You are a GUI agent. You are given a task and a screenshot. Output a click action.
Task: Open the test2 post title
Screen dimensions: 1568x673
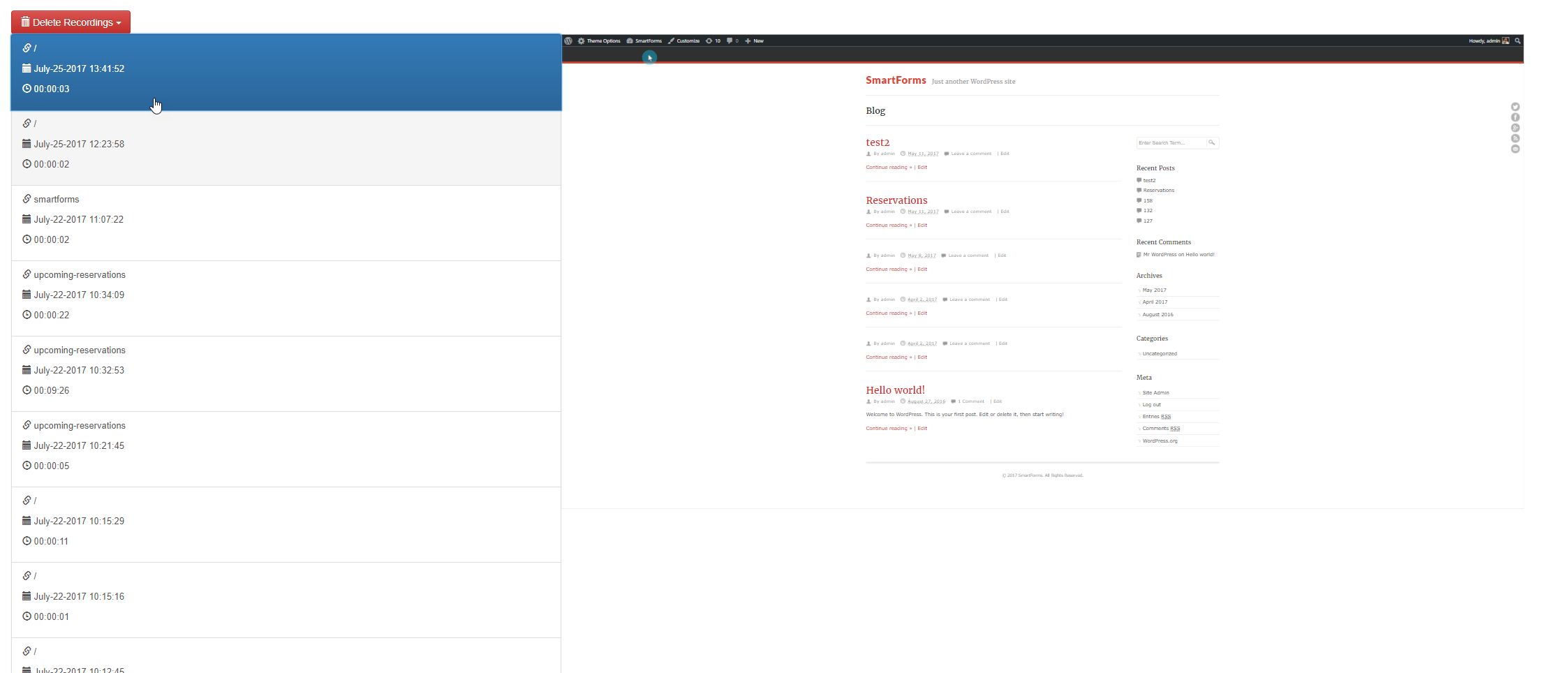pos(878,142)
